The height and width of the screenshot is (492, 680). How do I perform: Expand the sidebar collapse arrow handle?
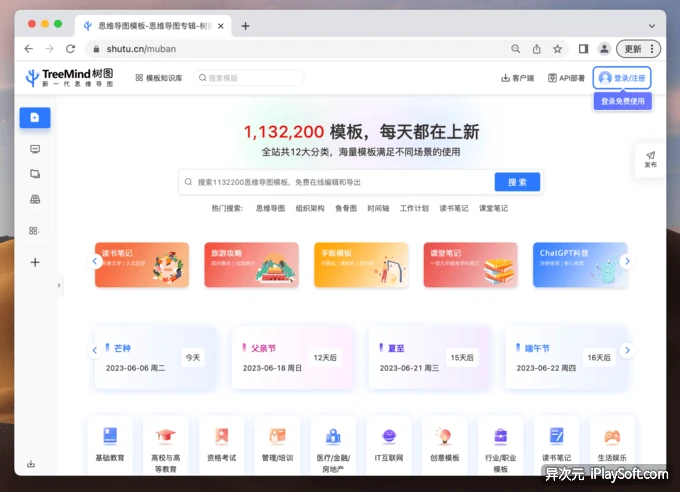tap(59, 285)
